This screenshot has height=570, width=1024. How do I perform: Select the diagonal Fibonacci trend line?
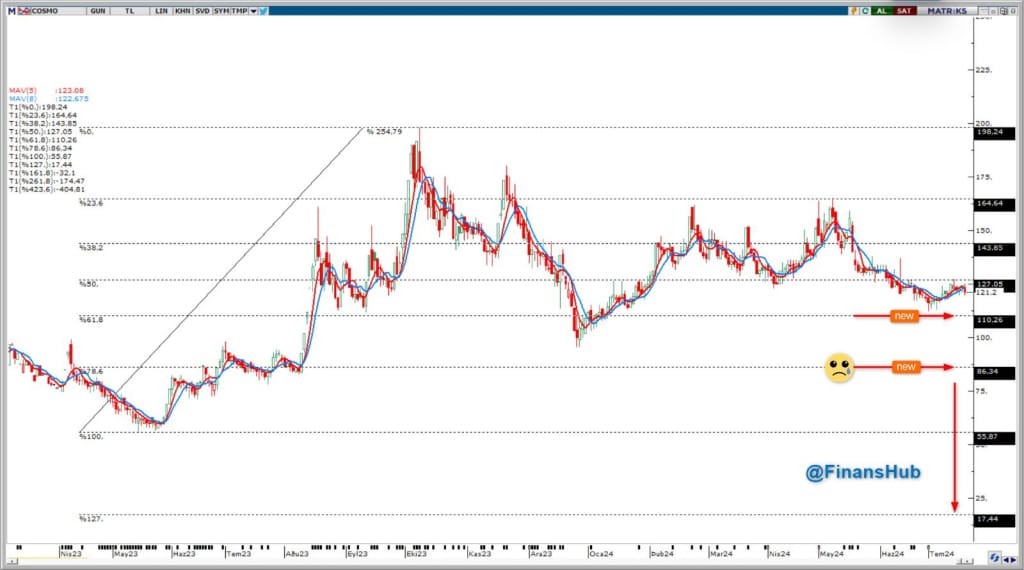coord(221,280)
